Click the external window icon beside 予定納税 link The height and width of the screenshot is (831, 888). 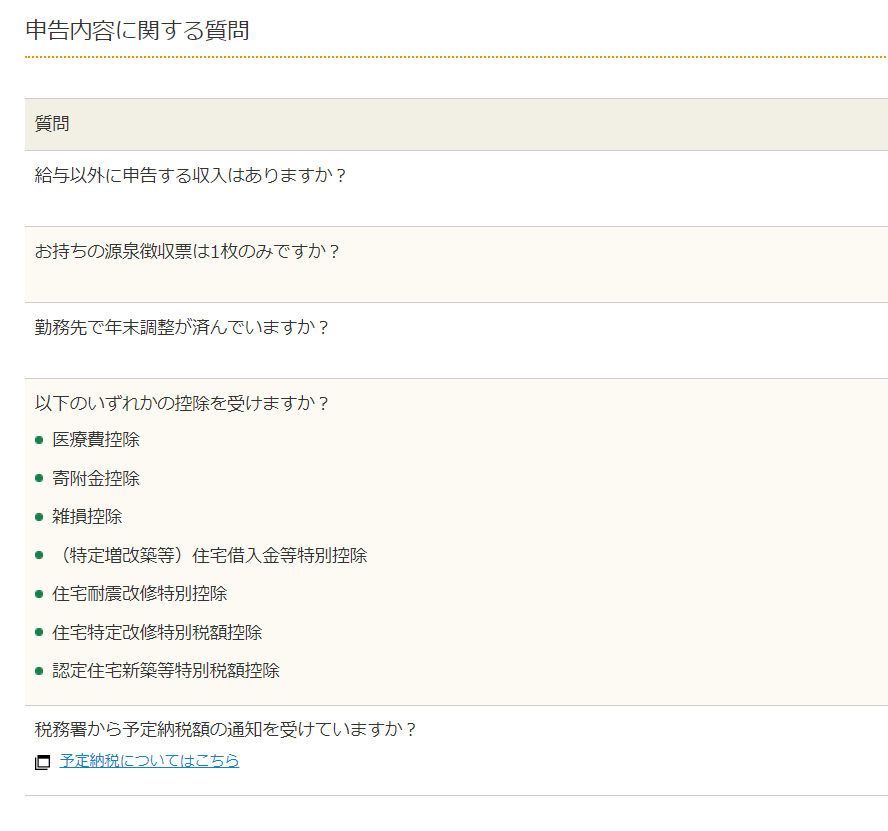click(x=42, y=762)
